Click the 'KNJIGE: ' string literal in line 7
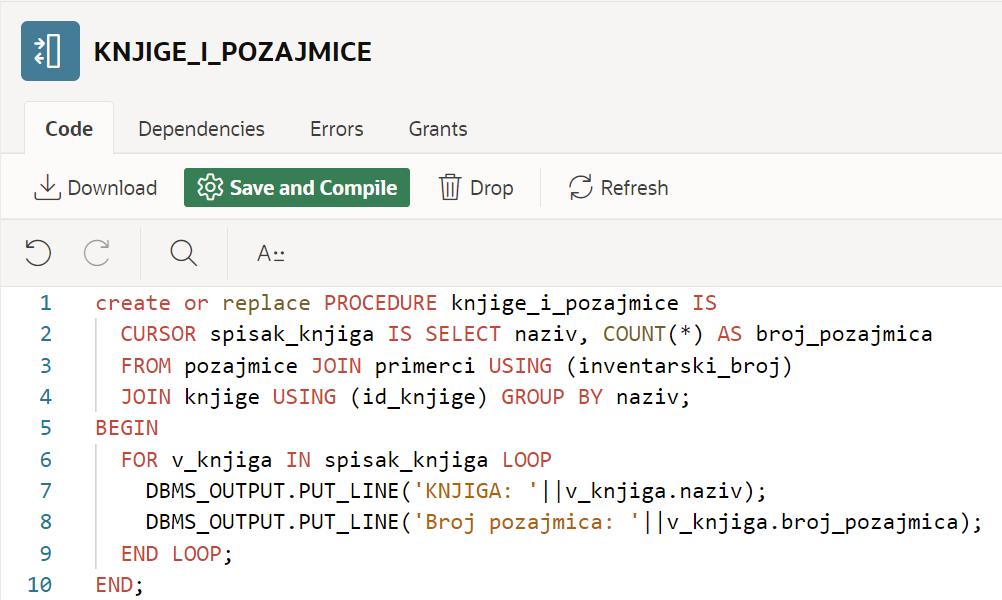 [477, 491]
